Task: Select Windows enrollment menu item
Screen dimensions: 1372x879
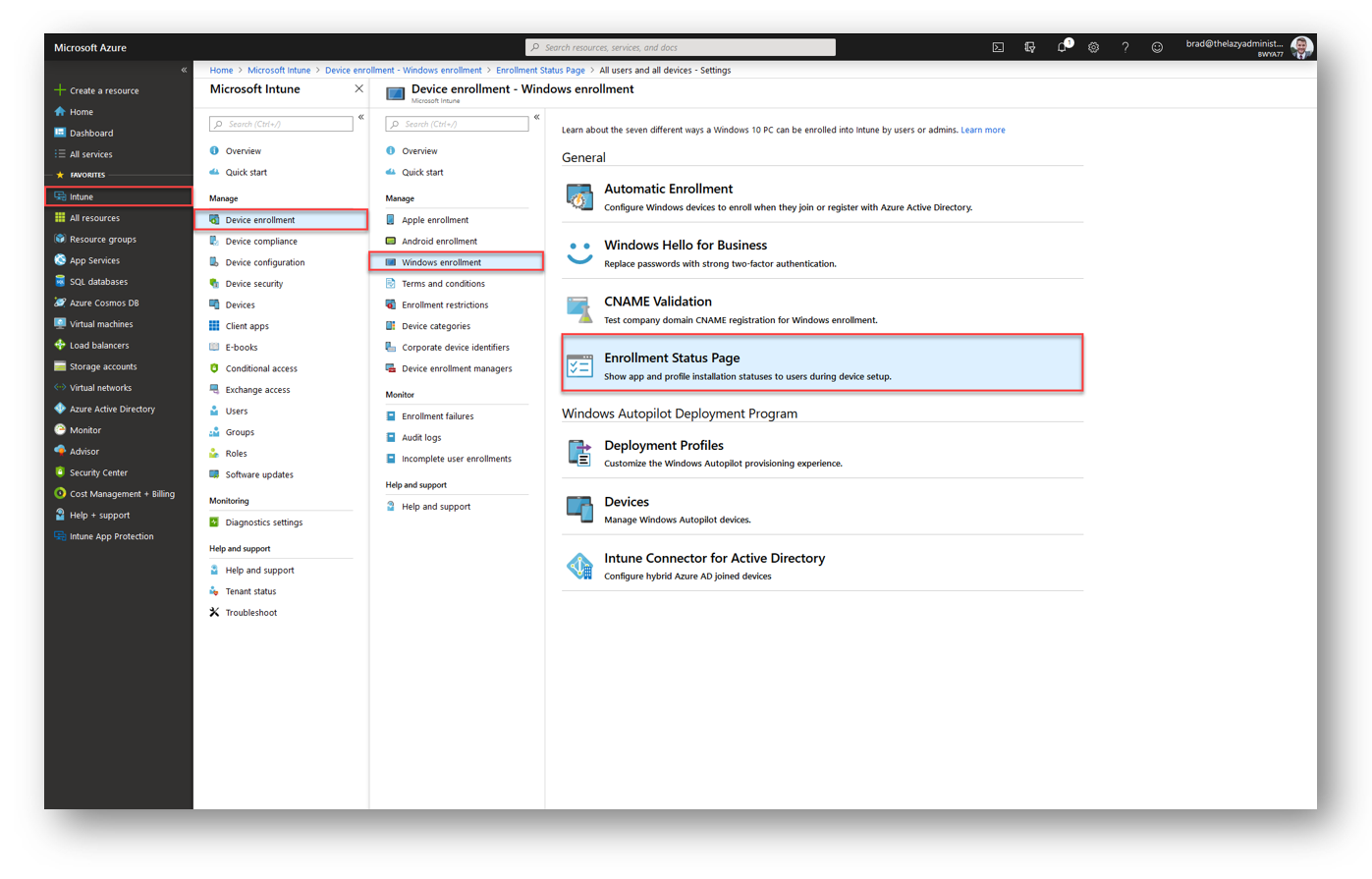Action: [457, 262]
